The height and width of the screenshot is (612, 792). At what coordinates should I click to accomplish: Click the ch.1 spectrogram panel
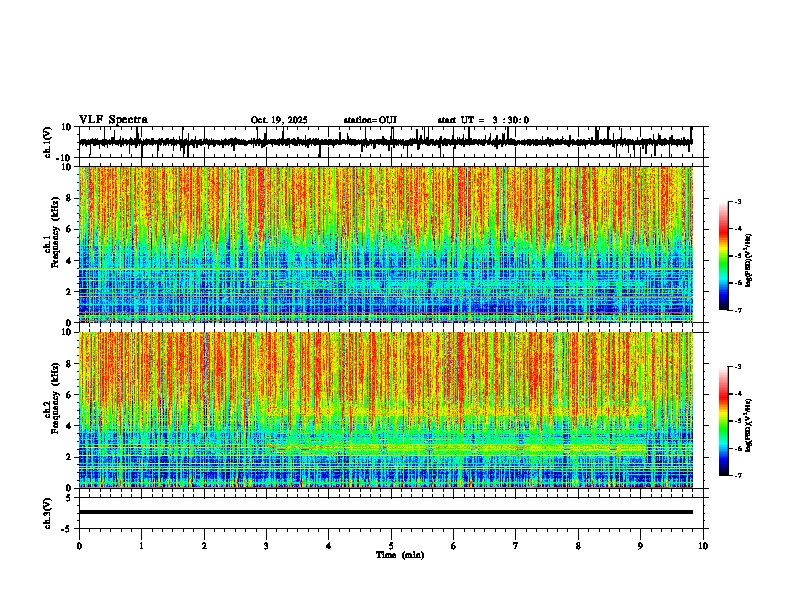(386, 244)
